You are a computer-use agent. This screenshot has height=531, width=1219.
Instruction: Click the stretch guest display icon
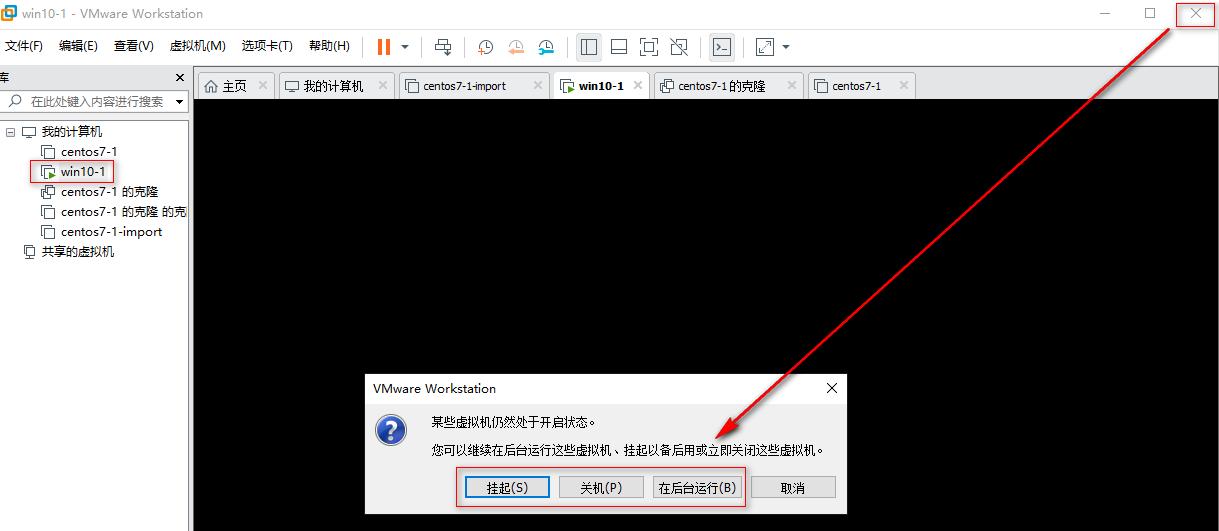click(765, 46)
